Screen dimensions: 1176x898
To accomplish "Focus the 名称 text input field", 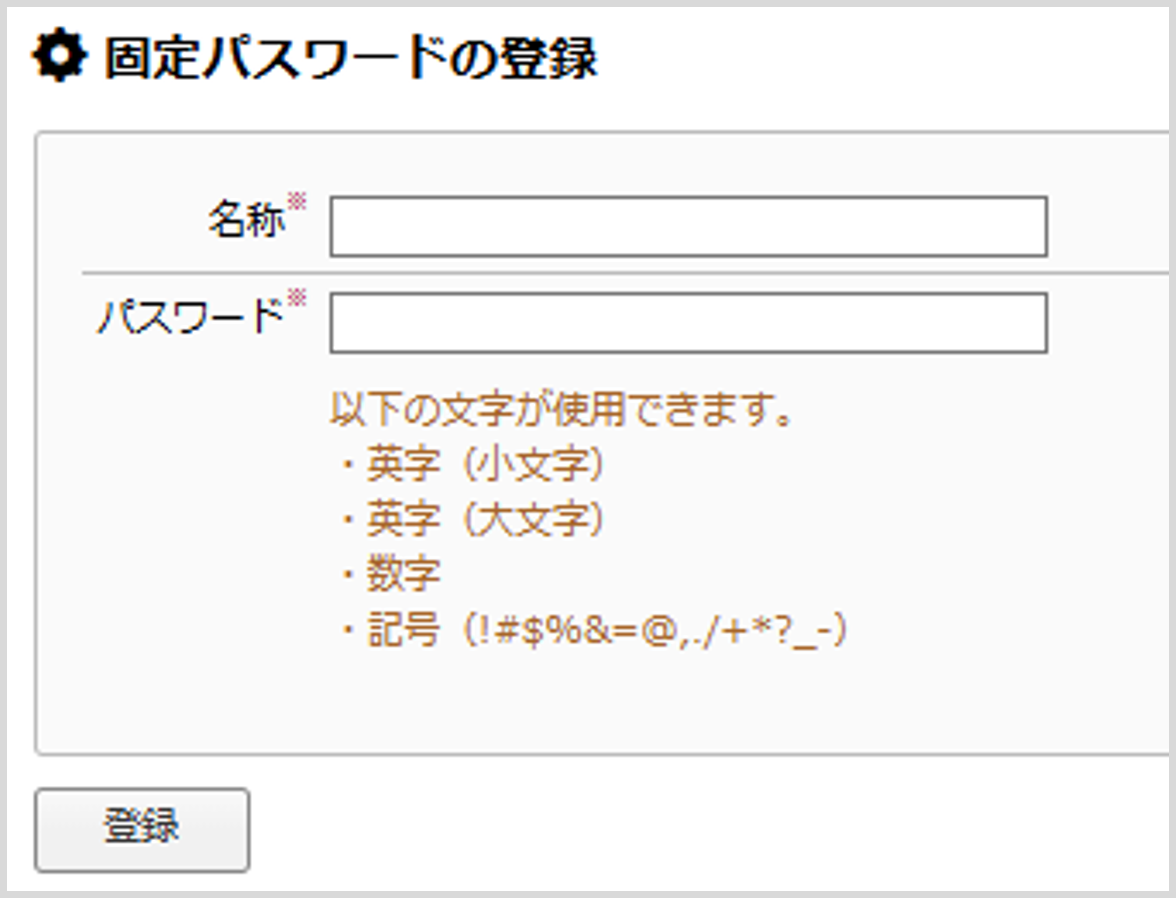I will (x=688, y=227).
